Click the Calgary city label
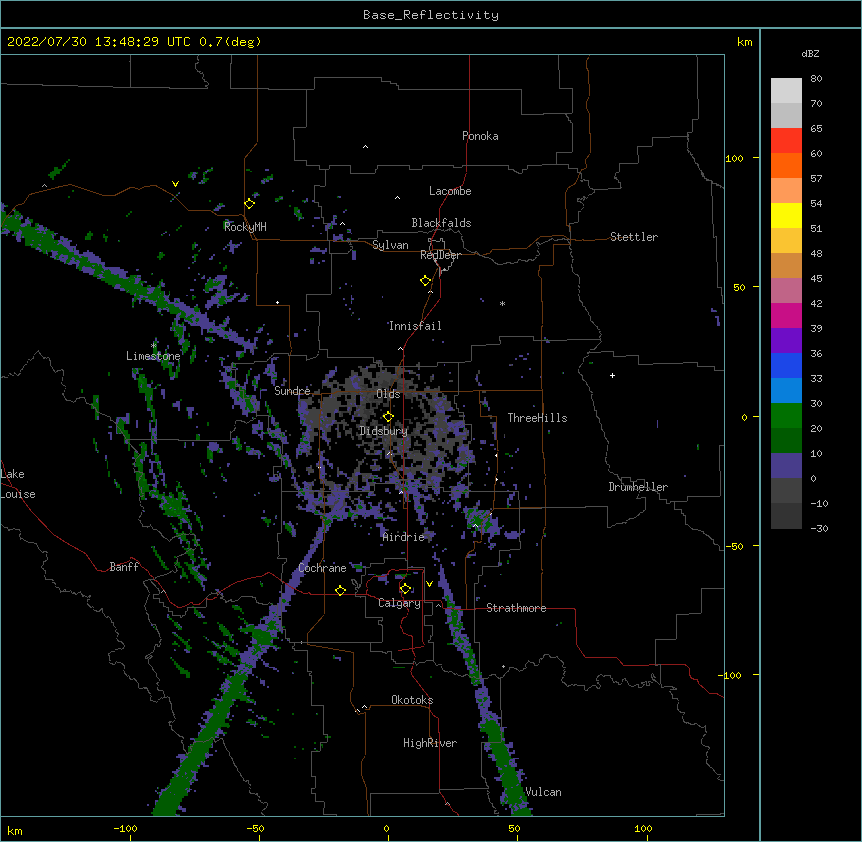Image resolution: width=862 pixels, height=842 pixels. point(399,603)
